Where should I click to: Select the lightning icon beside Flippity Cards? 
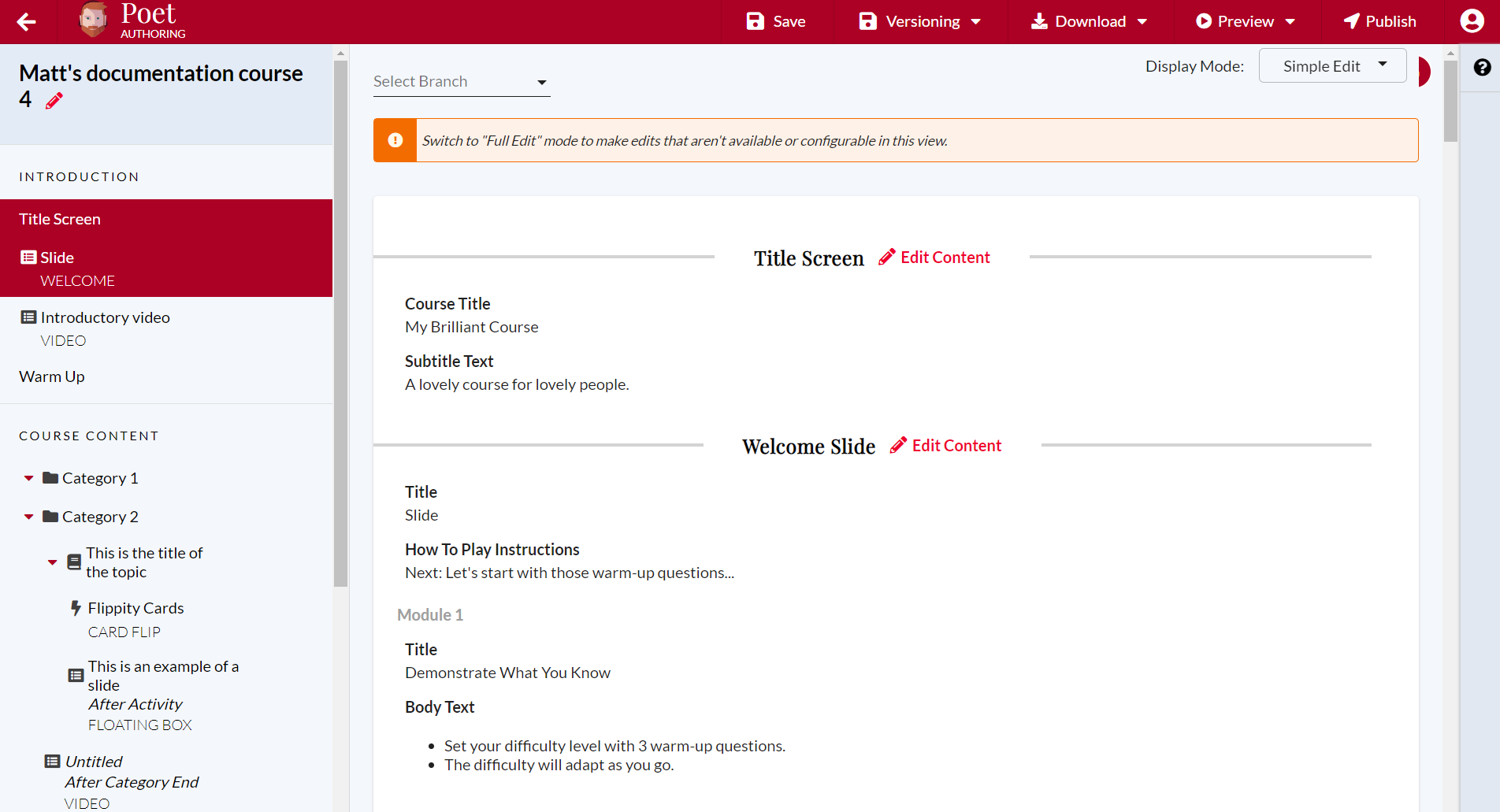(x=76, y=607)
